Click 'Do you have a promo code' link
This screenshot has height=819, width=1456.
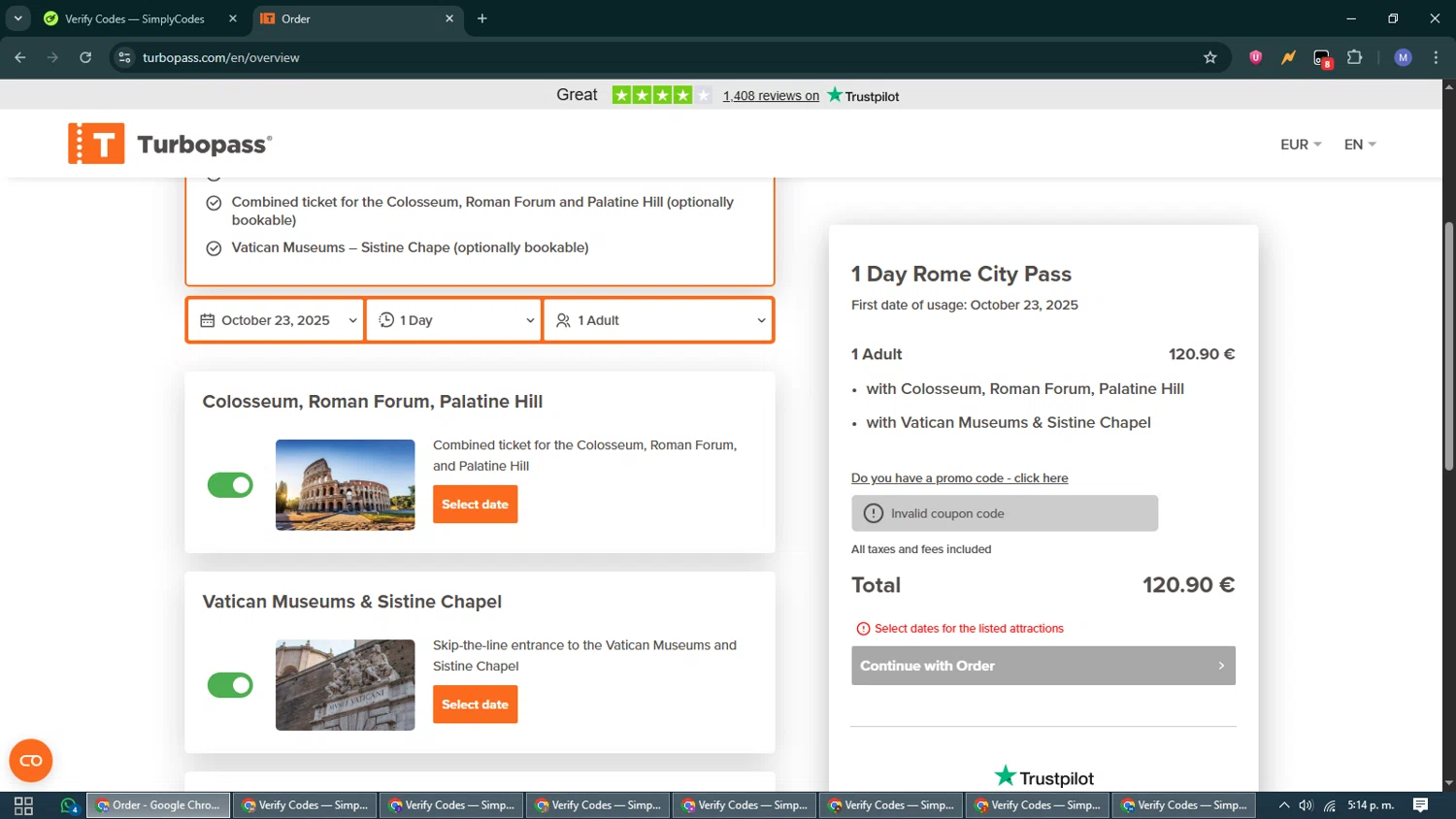click(x=959, y=478)
